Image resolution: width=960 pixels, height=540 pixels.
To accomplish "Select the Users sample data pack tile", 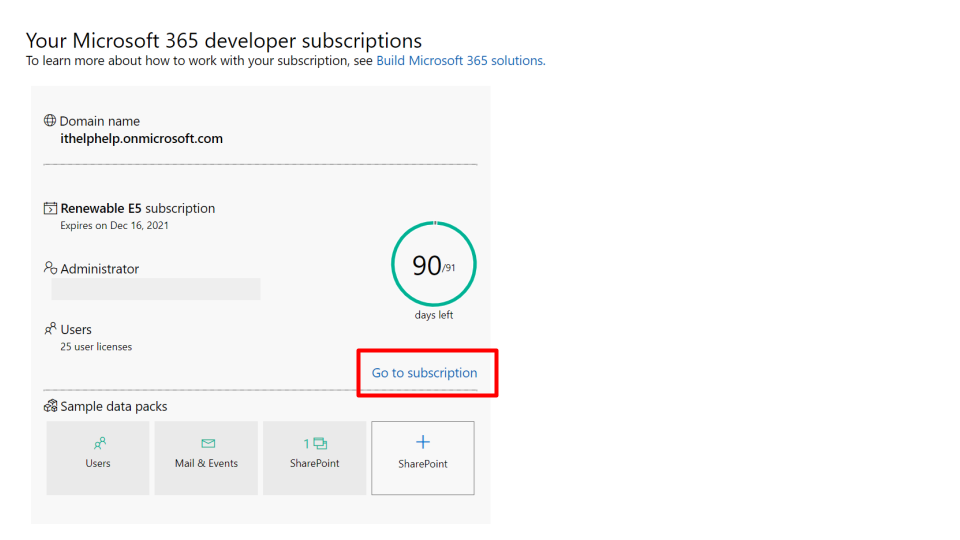I will pos(98,458).
